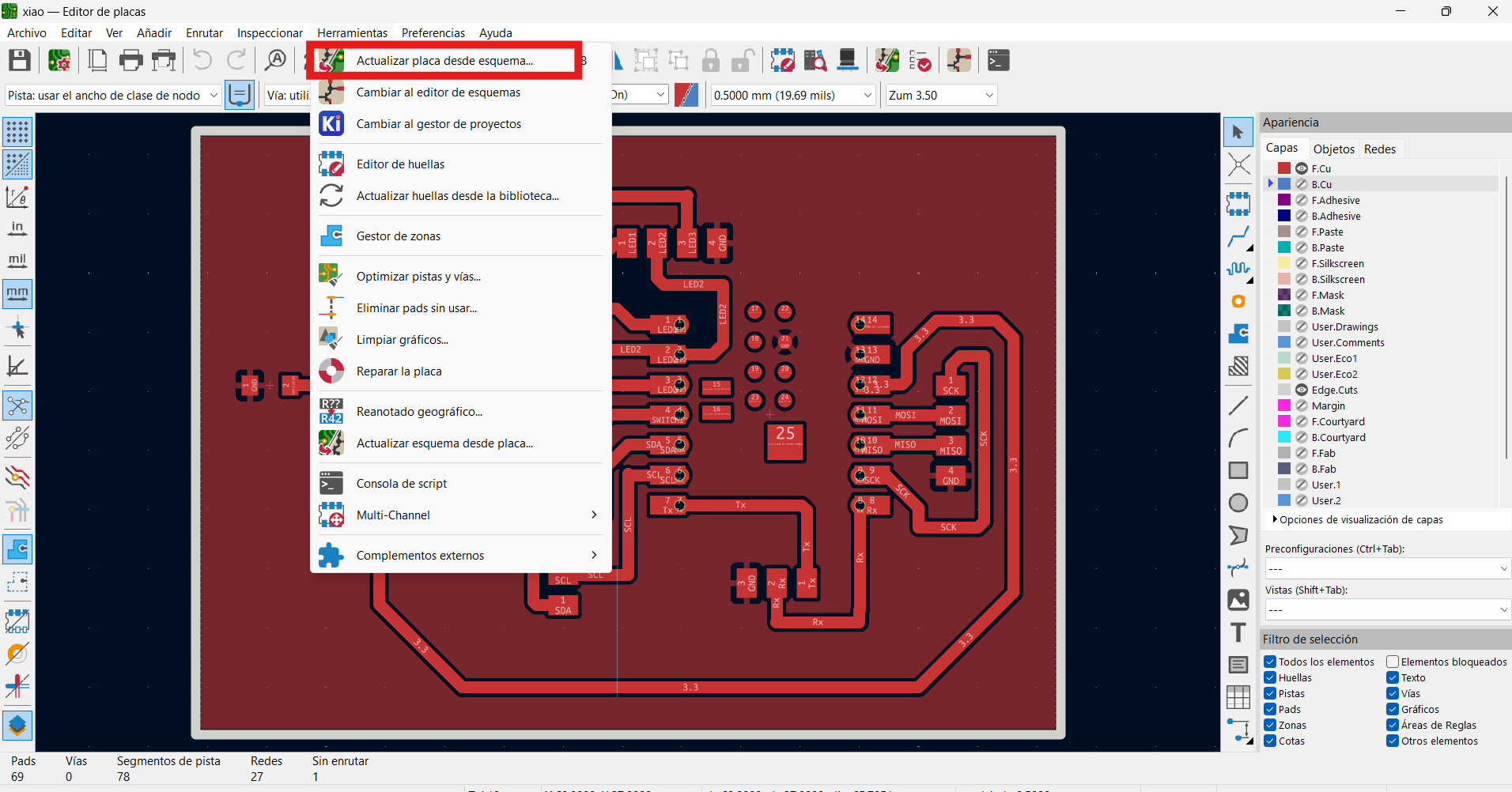
Task: Open the 3D viewer icon
Action: [x=847, y=60]
